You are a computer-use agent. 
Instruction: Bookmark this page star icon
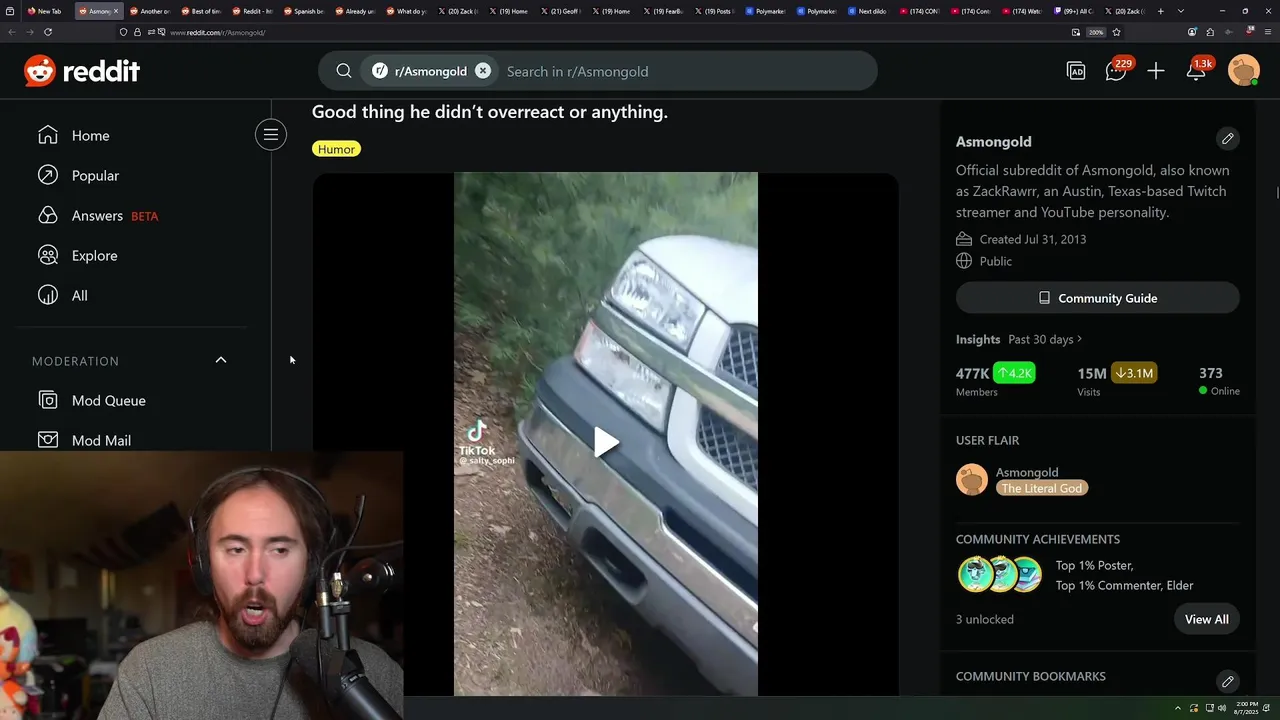1116,32
